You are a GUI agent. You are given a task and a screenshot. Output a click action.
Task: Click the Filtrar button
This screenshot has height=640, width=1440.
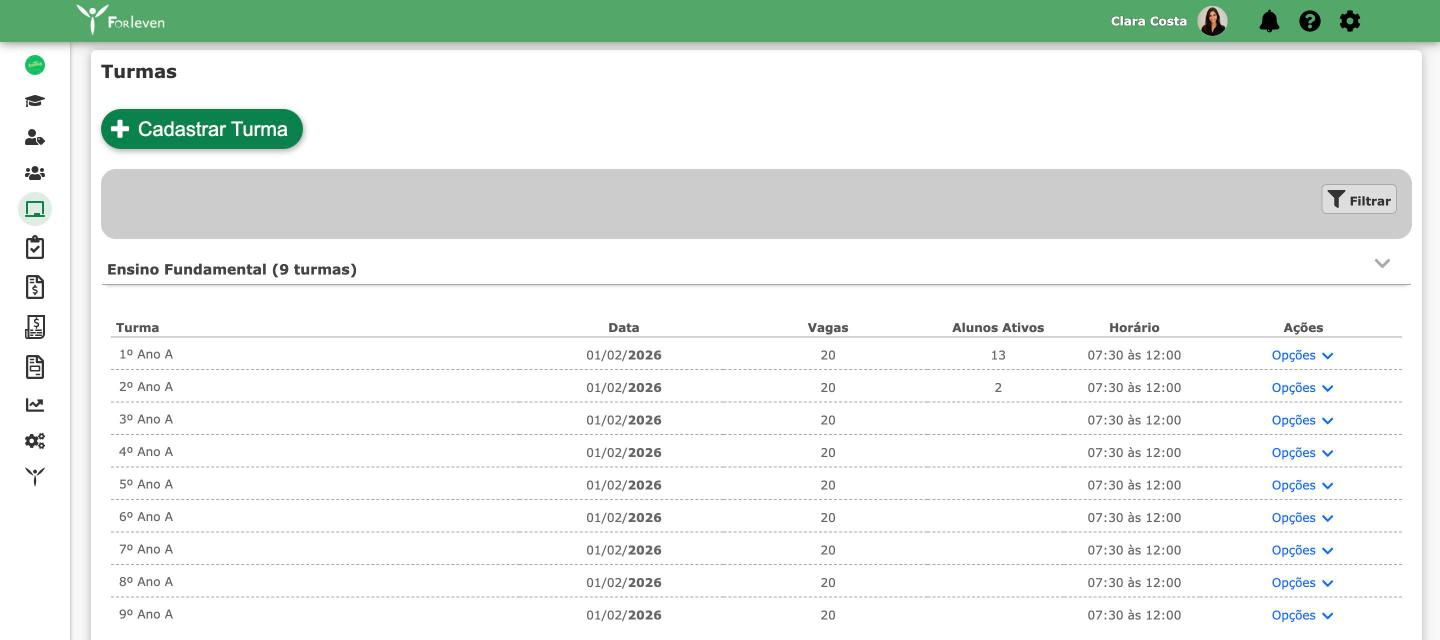[x=1359, y=200]
